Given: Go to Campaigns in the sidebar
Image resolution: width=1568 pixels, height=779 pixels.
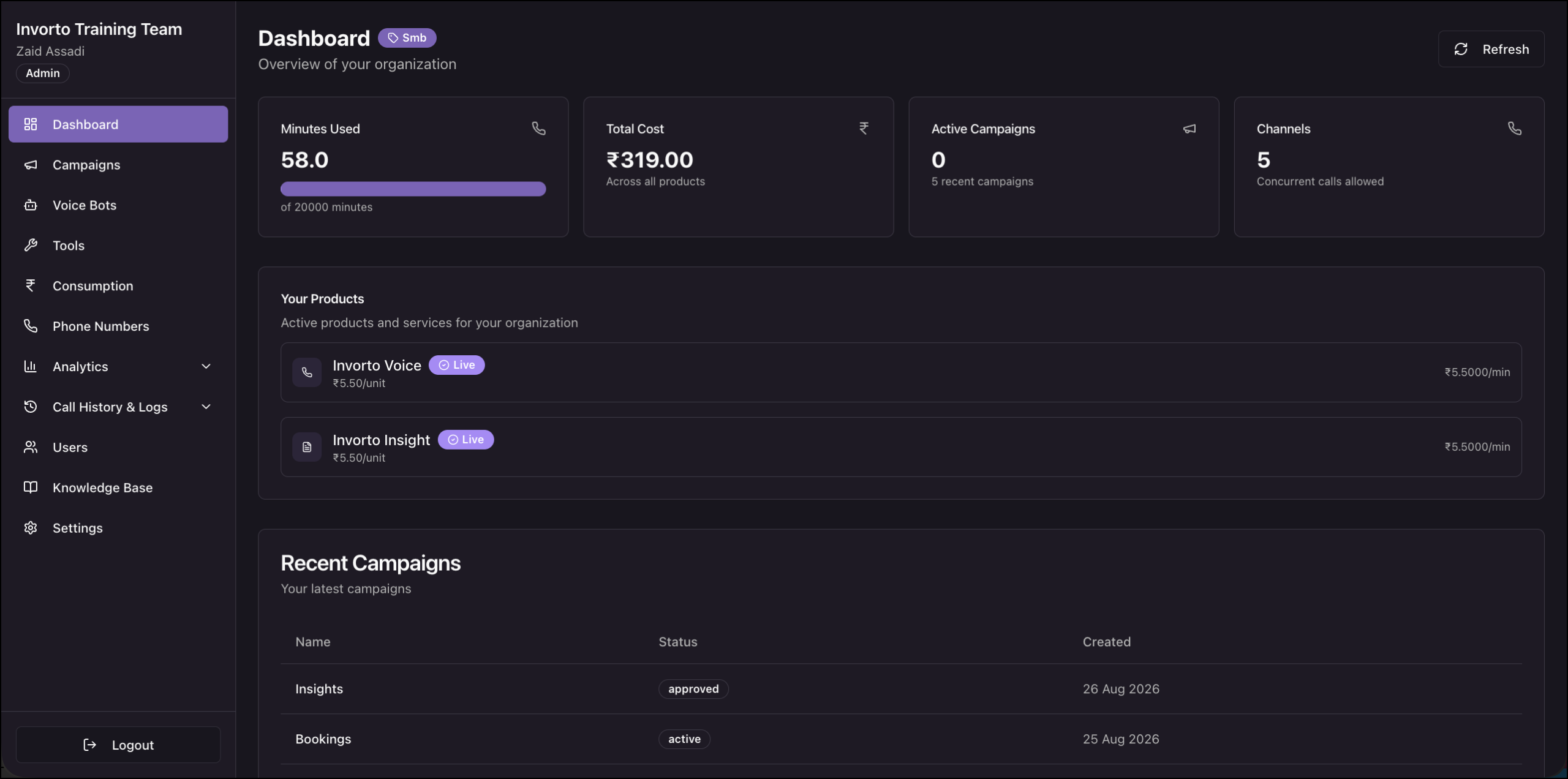Looking at the screenshot, I should click(118, 165).
